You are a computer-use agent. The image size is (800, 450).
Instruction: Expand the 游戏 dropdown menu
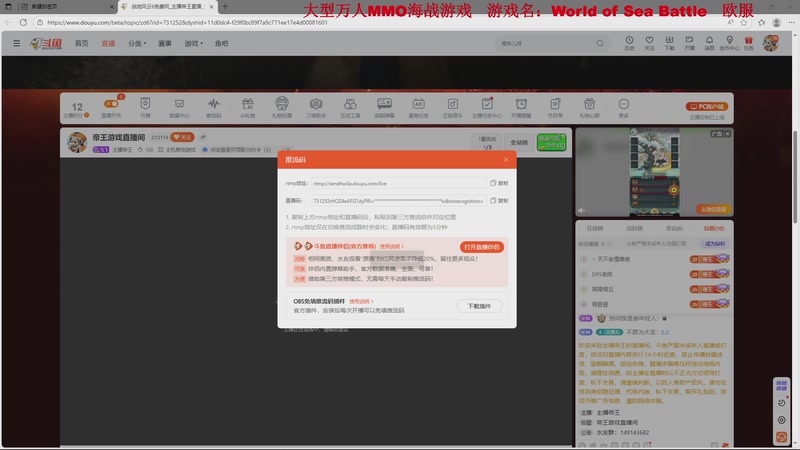point(193,43)
